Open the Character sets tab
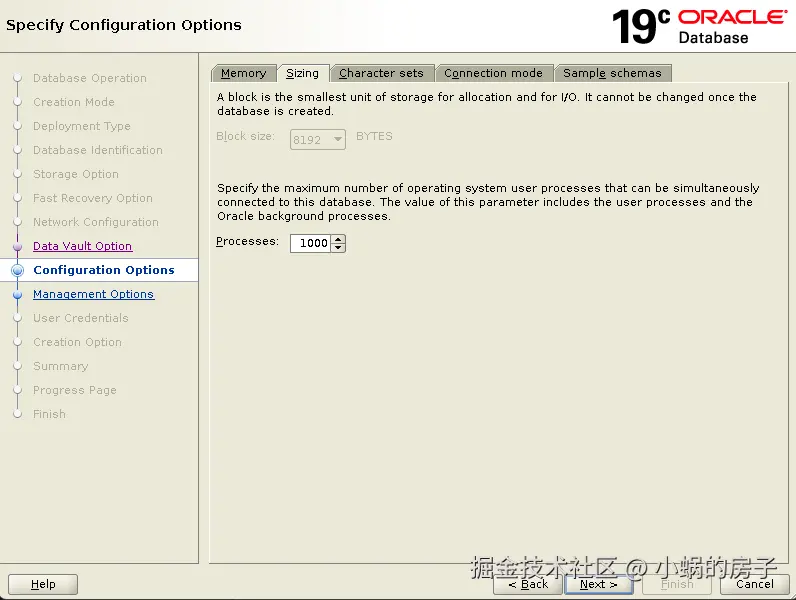 [x=381, y=73]
